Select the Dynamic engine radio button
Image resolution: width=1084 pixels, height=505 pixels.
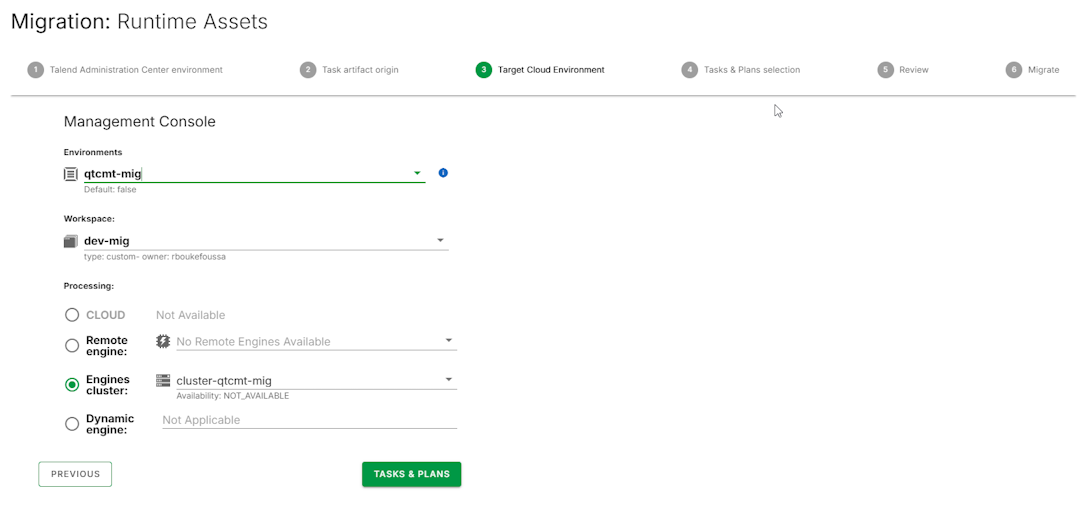[72, 424]
